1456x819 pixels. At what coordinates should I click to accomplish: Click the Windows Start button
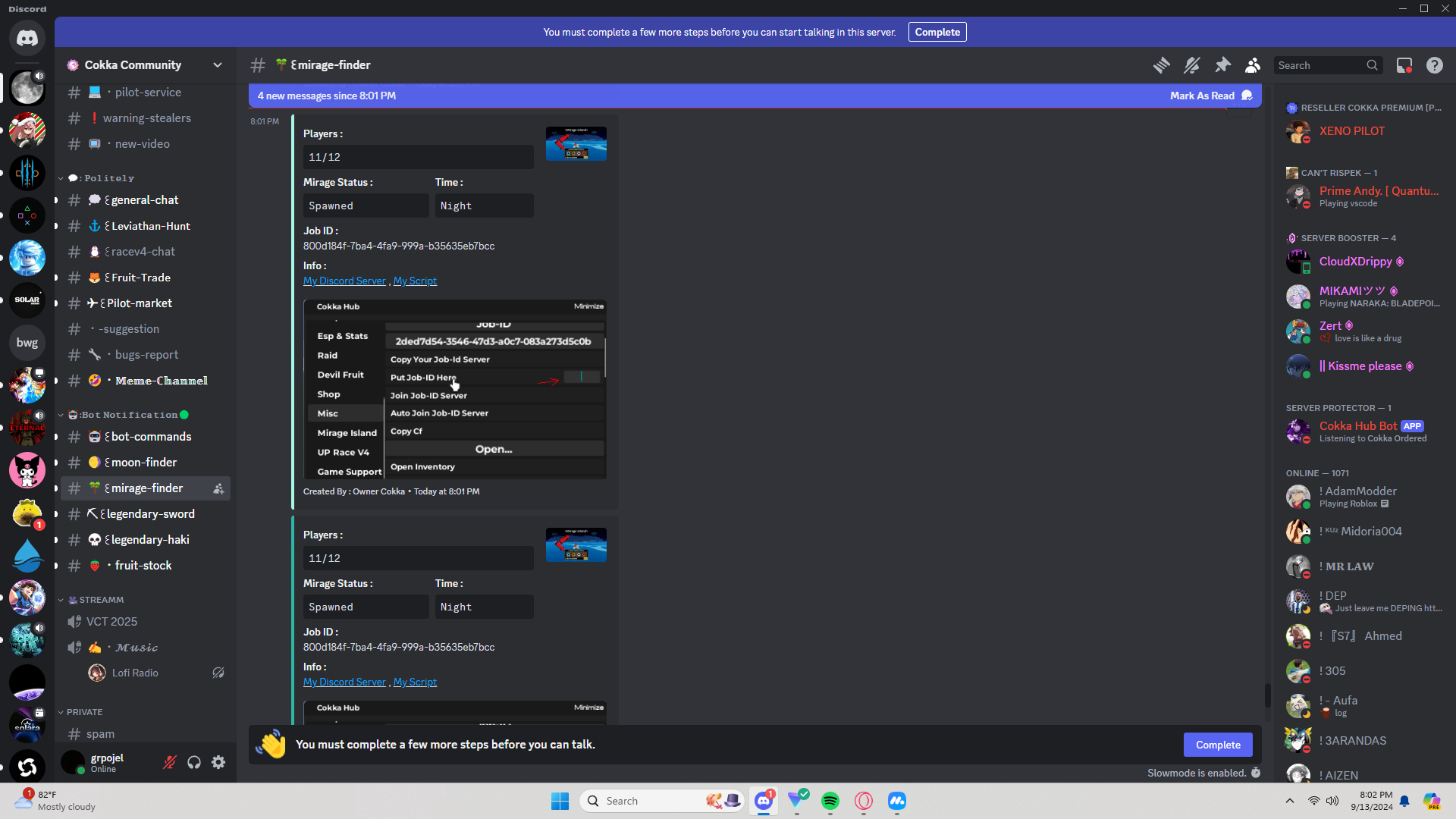pos(560,801)
